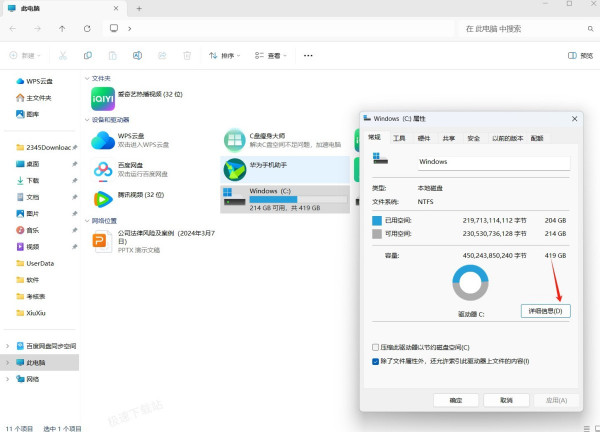Select the Windows (C:) drive icon

(x=235, y=197)
